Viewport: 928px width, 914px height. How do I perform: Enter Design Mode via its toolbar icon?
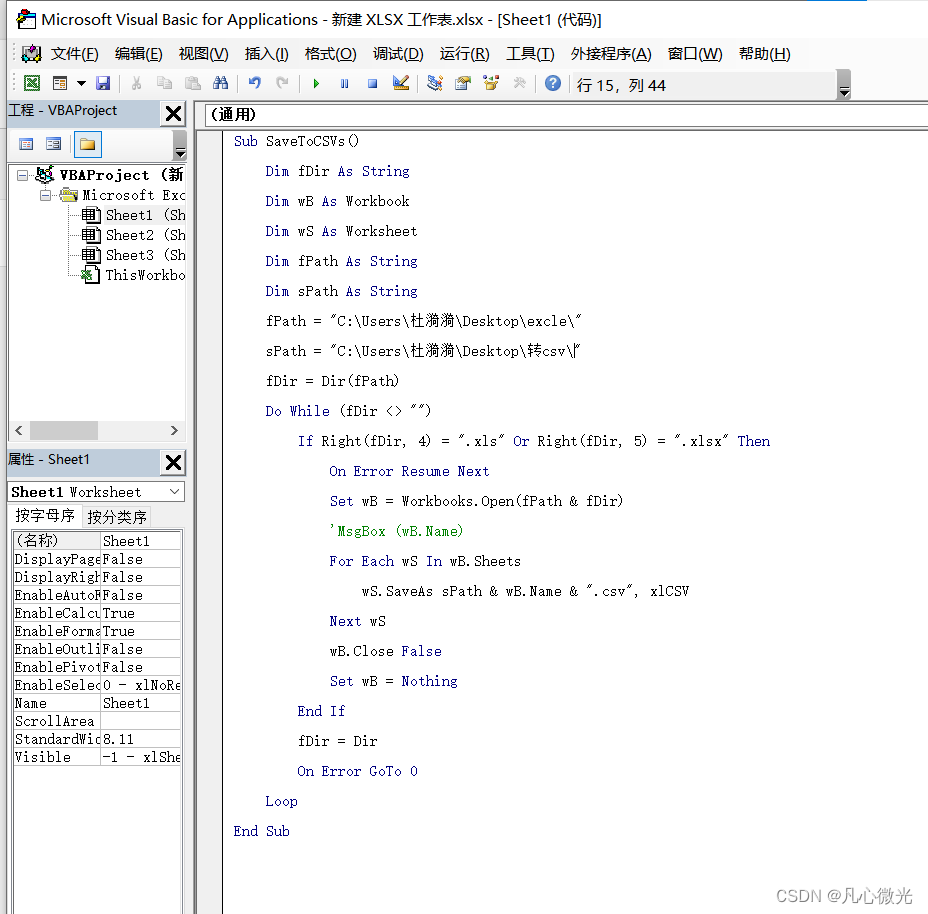[399, 84]
